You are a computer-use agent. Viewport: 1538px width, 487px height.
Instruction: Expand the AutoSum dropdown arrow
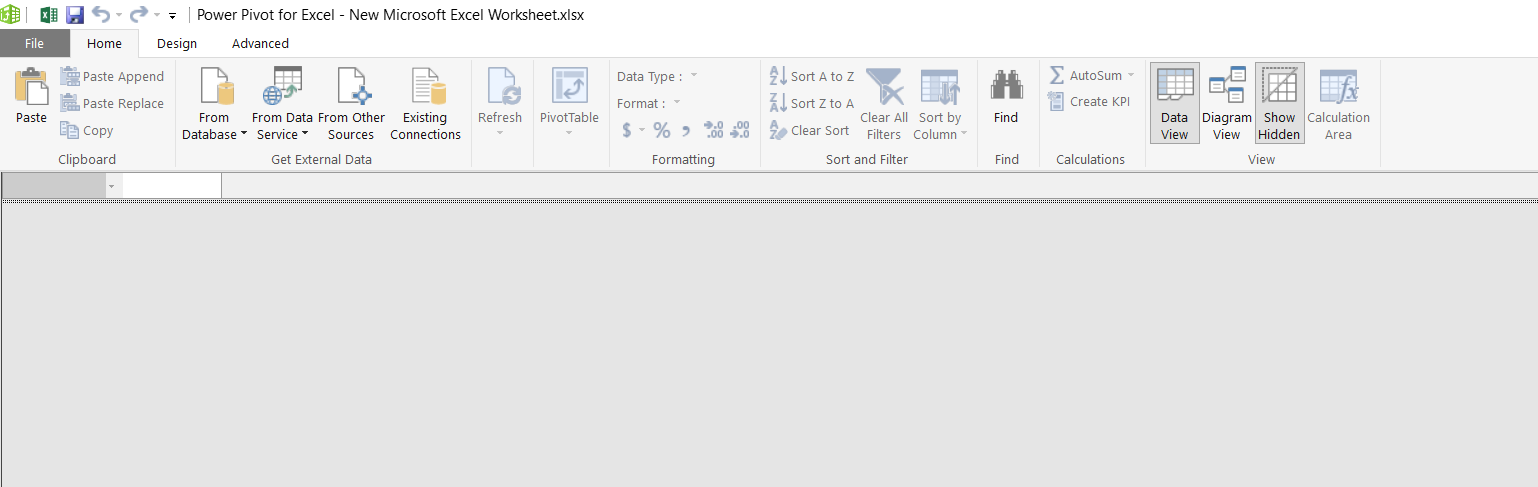click(1131, 76)
